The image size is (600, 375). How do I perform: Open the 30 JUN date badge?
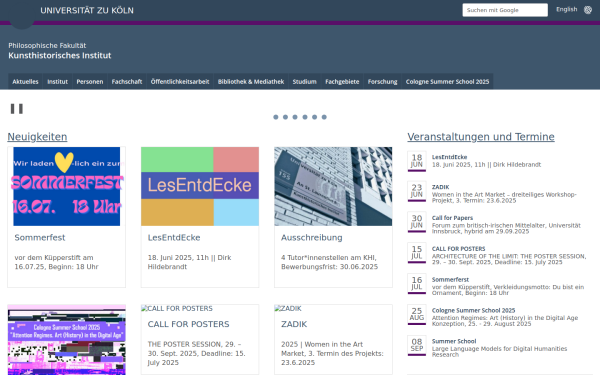[417, 222]
